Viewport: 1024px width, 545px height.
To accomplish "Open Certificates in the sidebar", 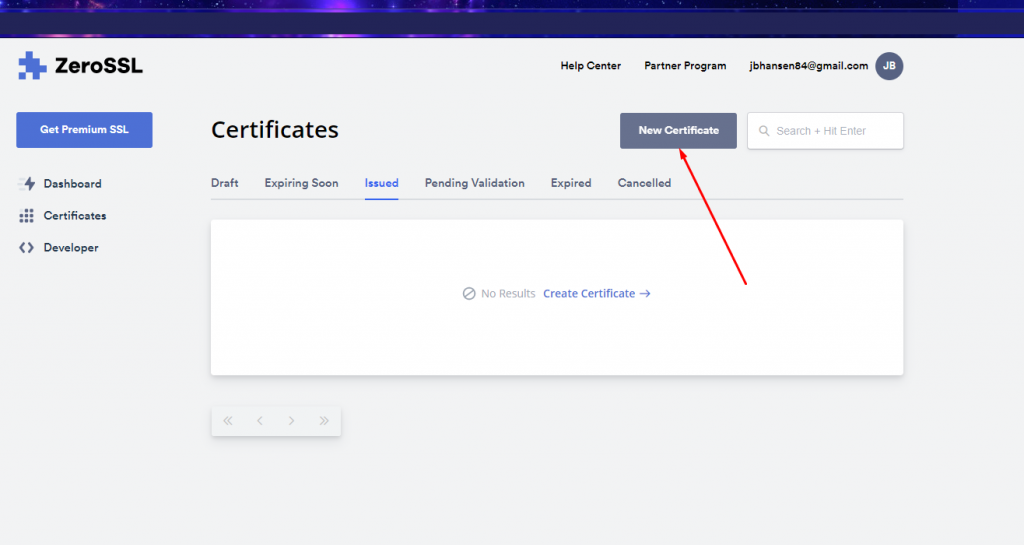I will [x=75, y=216].
